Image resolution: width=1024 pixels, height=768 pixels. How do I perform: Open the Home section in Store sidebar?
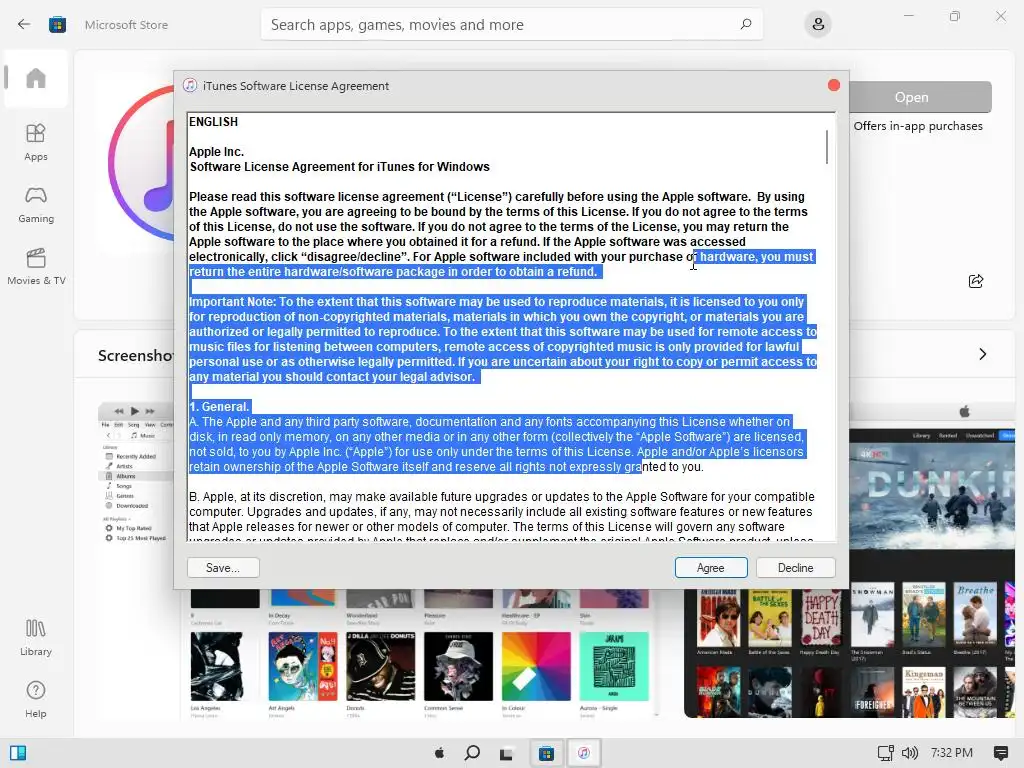tap(36, 78)
